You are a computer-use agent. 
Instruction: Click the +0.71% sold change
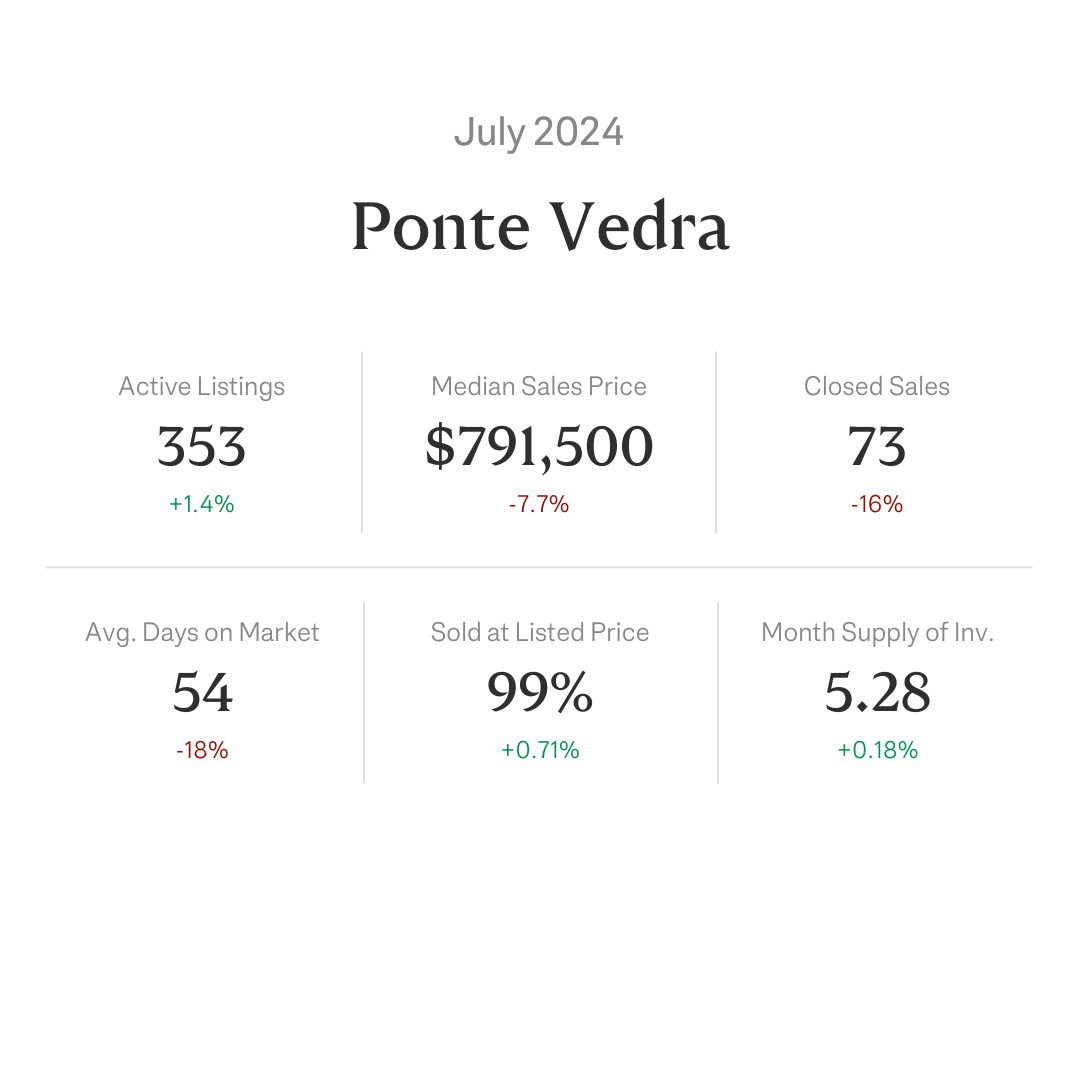pyautogui.click(x=540, y=750)
